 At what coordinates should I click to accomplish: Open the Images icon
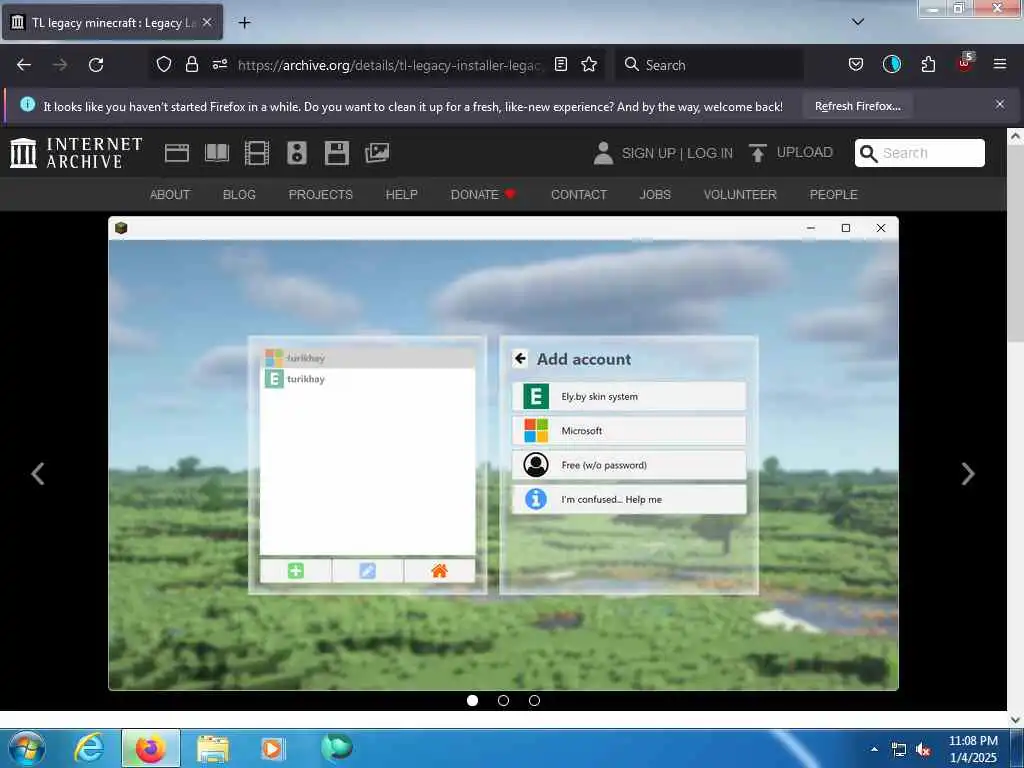[x=377, y=153]
